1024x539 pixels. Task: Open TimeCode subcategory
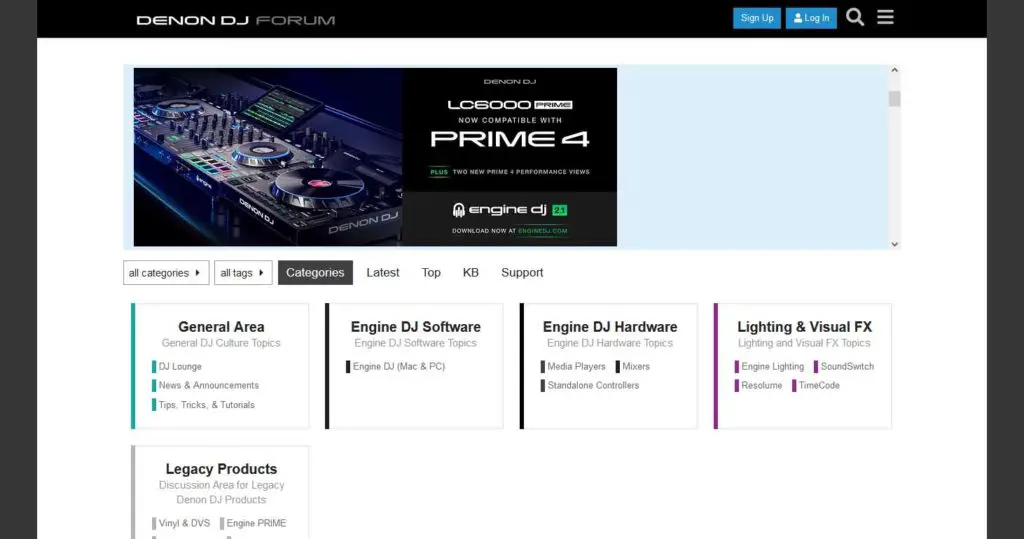pyautogui.click(x=816, y=385)
